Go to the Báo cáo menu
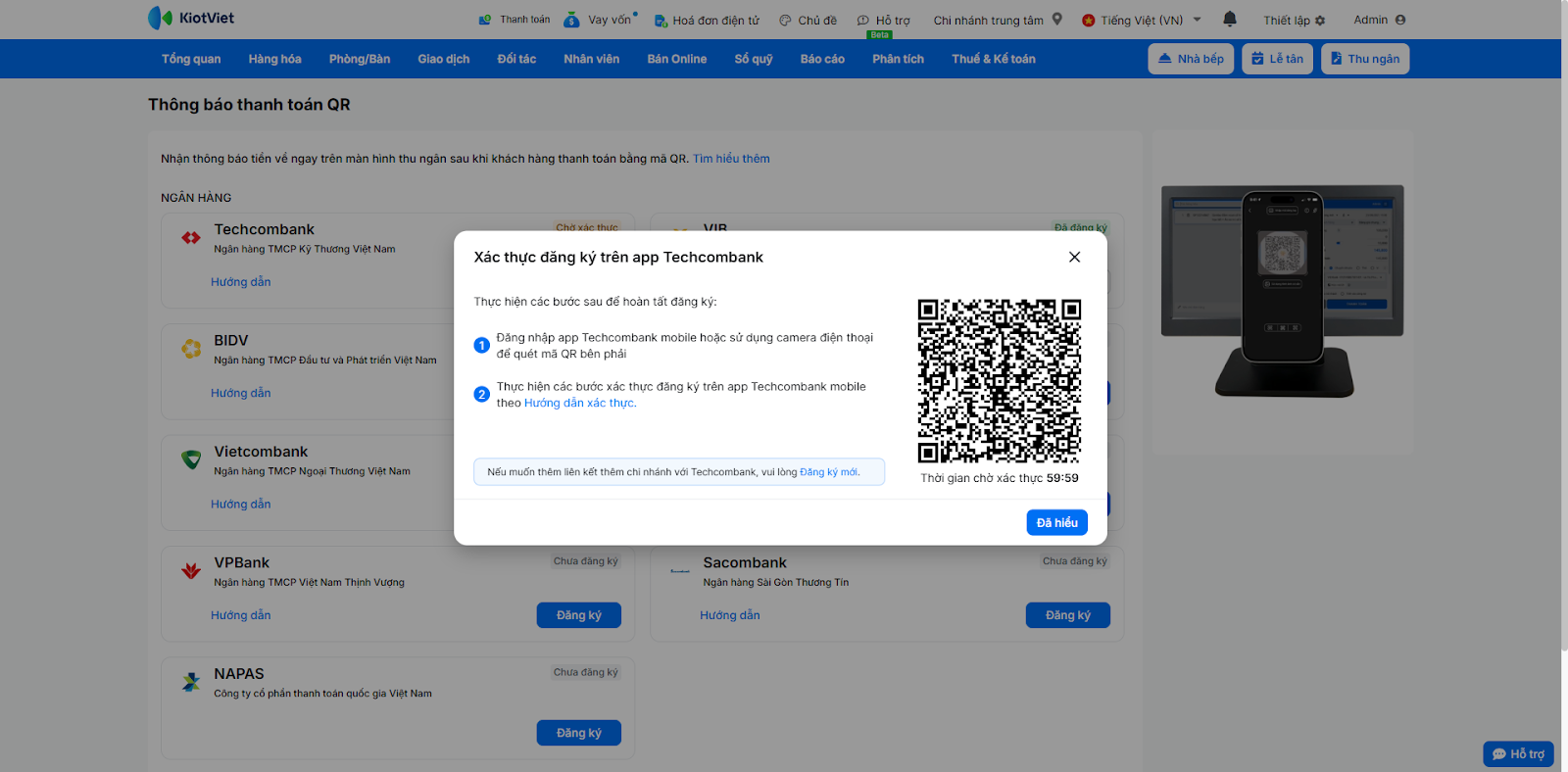Viewport: 1568px width, 772px height. tap(822, 59)
